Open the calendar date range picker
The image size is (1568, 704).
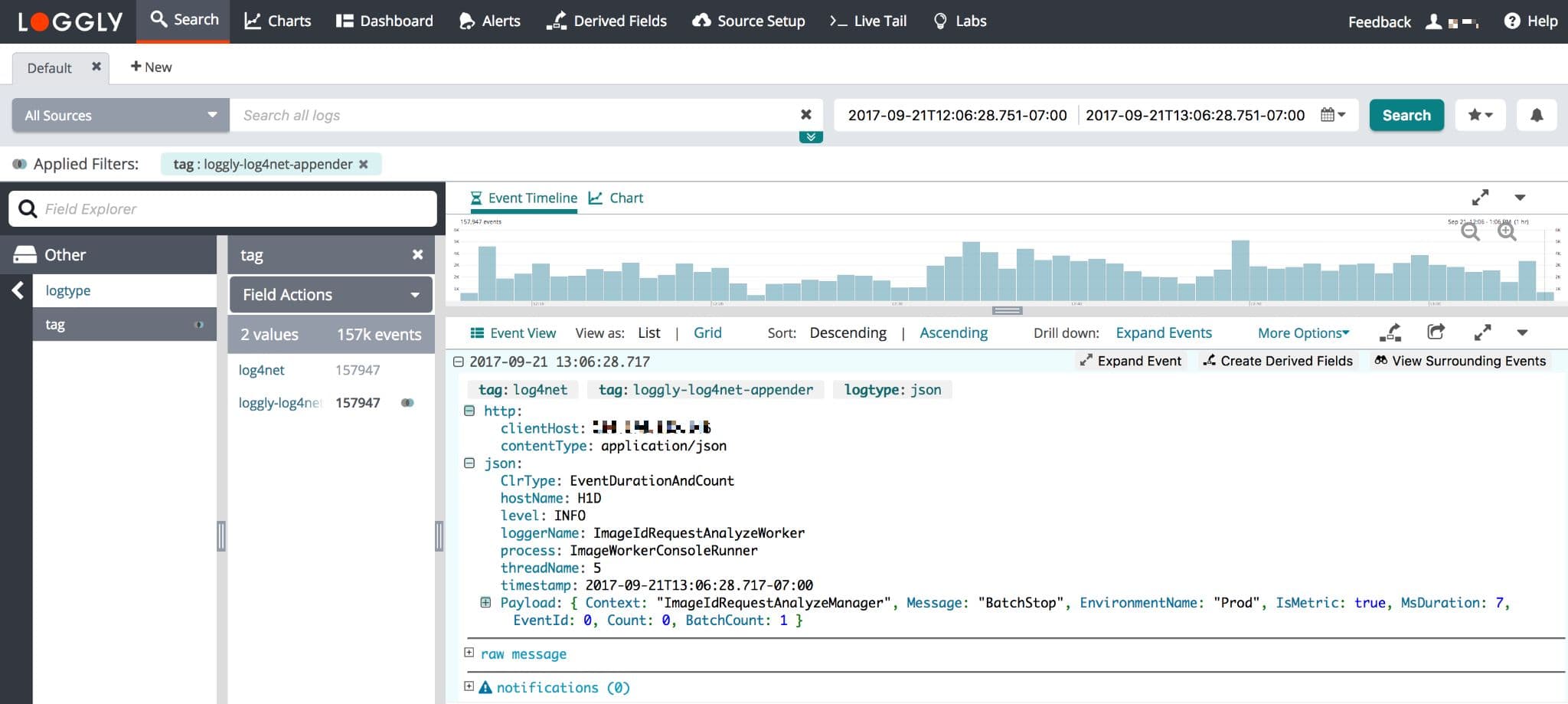(x=1333, y=115)
